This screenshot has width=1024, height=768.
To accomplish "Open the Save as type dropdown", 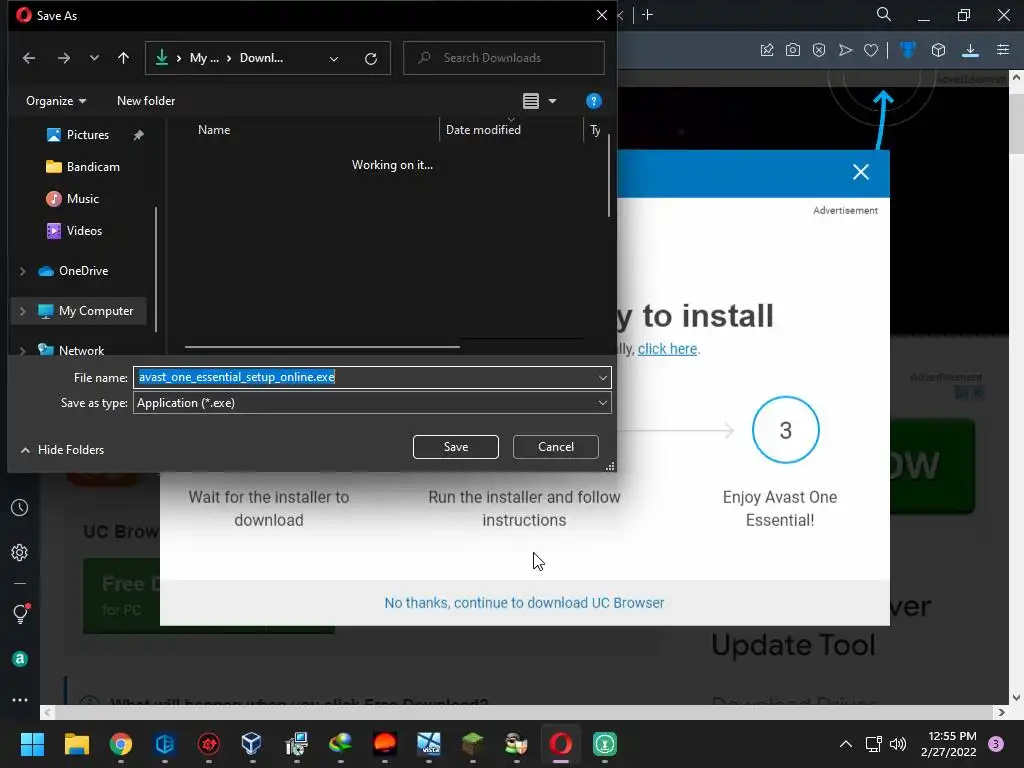I will [x=372, y=403].
